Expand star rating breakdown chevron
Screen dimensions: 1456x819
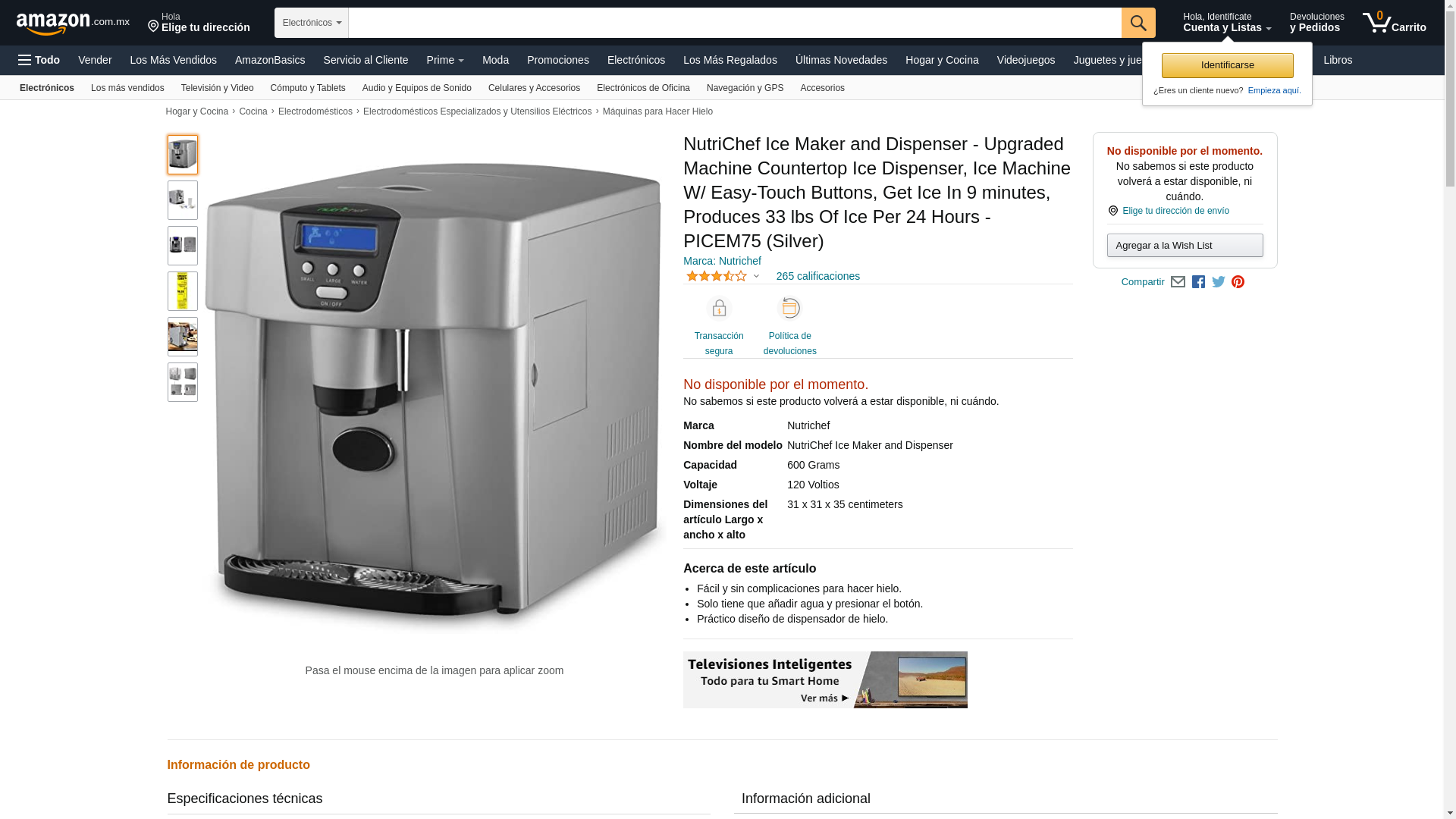point(756,276)
